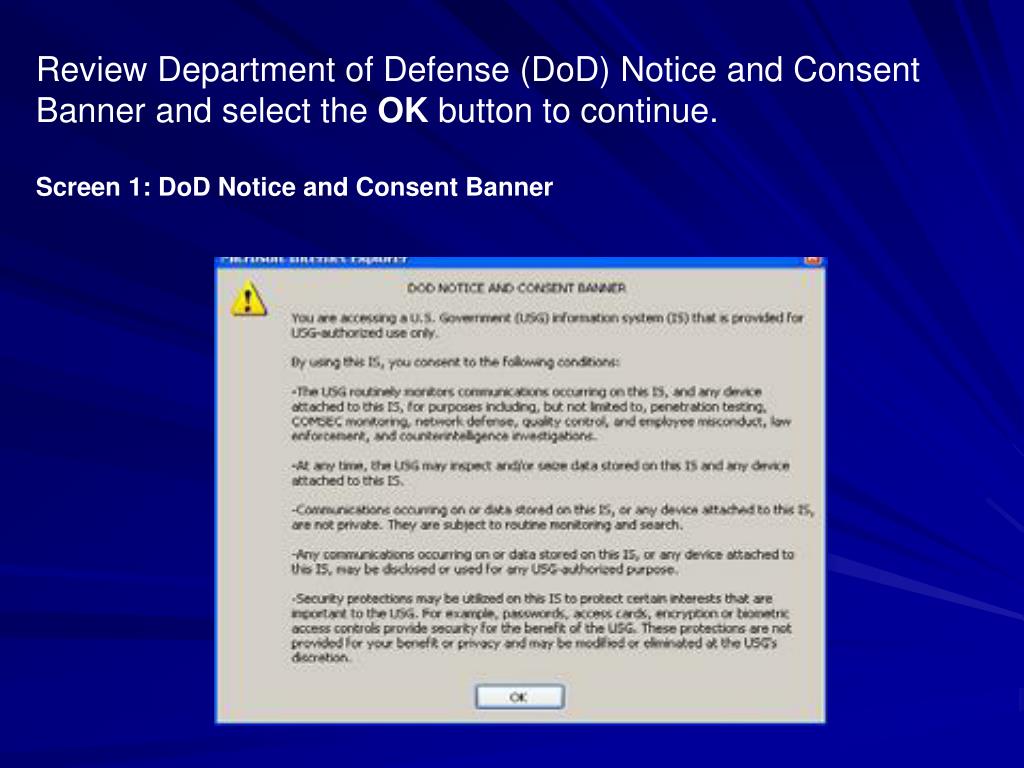This screenshot has width=1024, height=768.
Task: Click paragraph starting "You are accessing a U.S. Government"
Action: [x=547, y=325]
